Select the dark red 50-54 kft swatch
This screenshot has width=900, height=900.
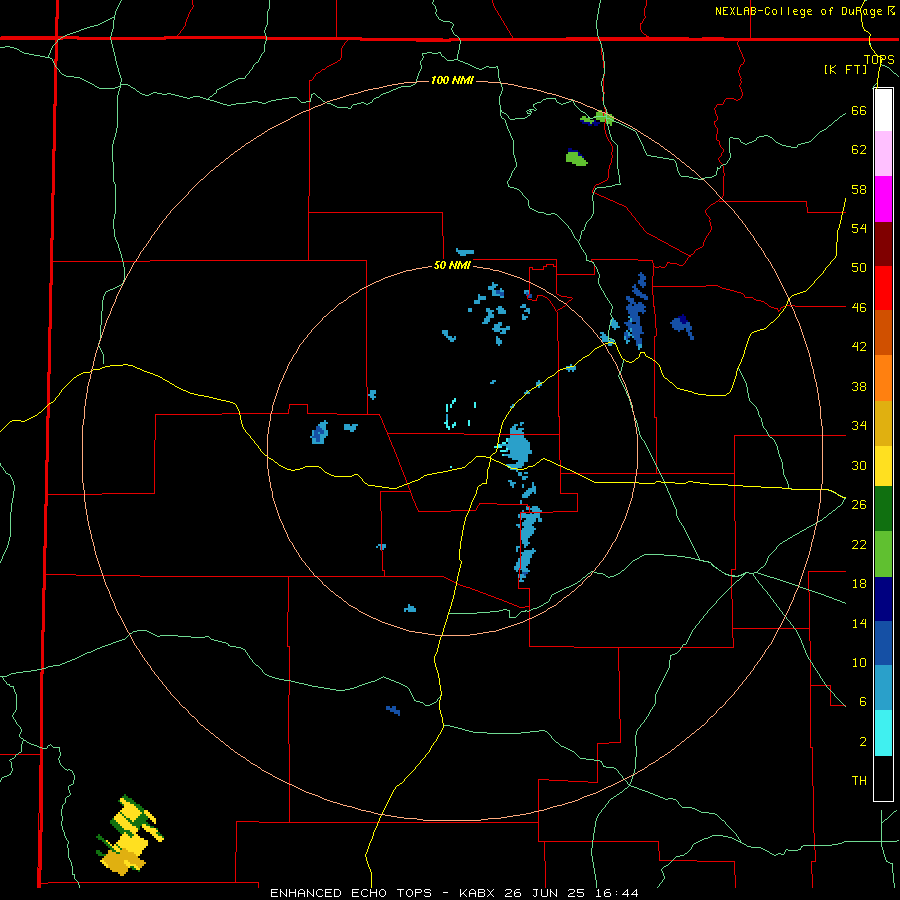(883, 245)
